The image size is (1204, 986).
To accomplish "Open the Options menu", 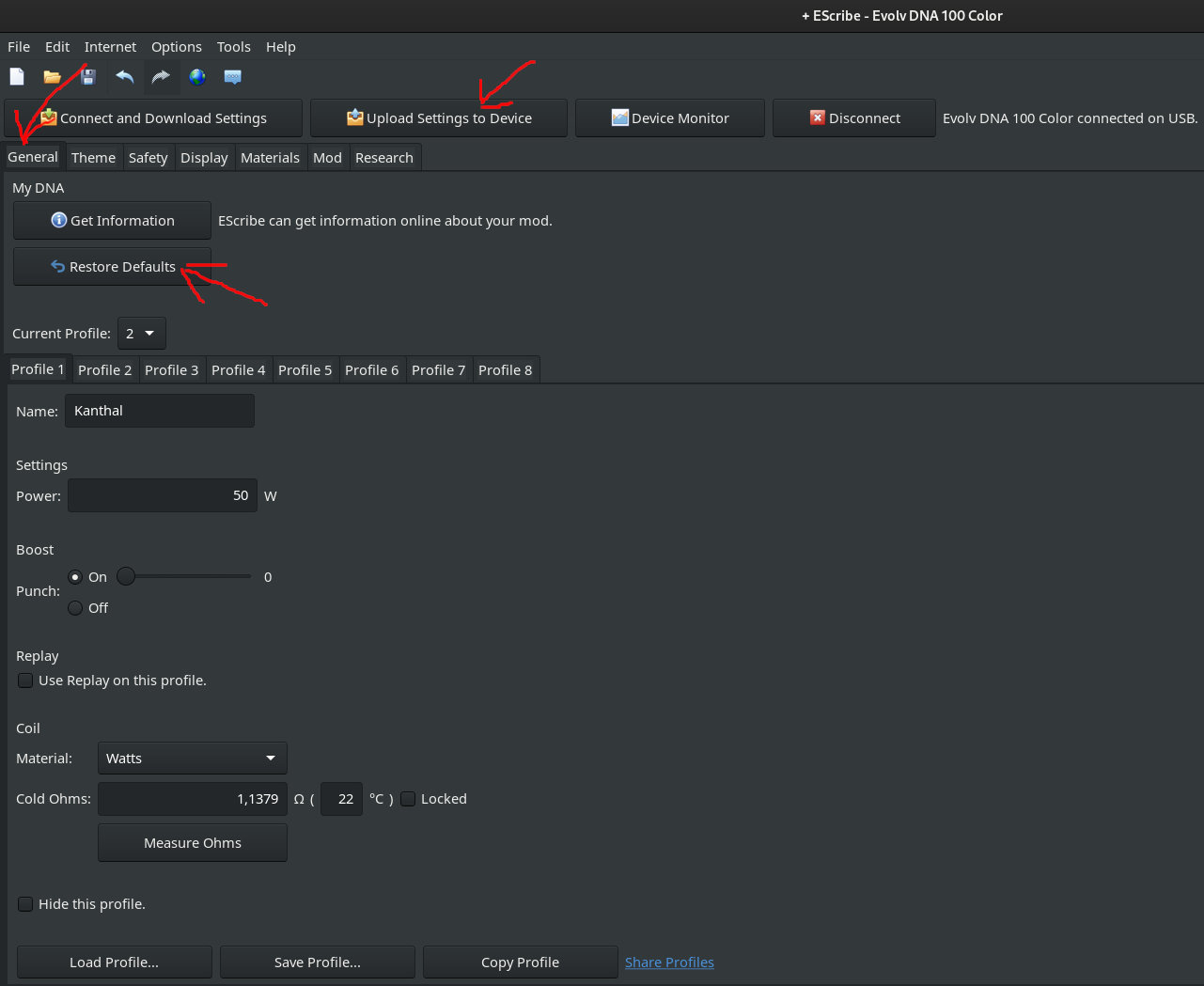I will (177, 47).
